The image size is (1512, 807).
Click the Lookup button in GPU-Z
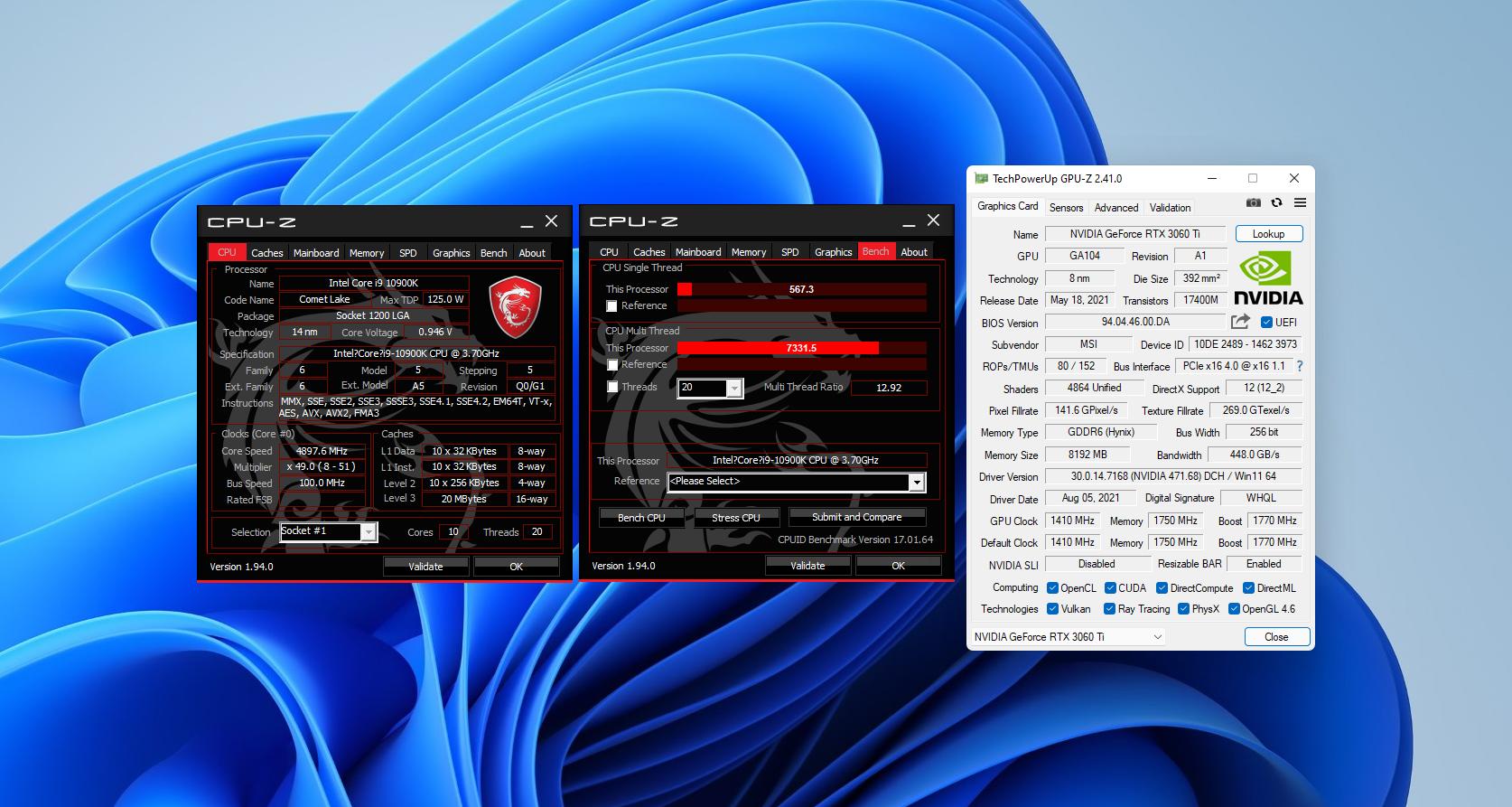[1268, 234]
